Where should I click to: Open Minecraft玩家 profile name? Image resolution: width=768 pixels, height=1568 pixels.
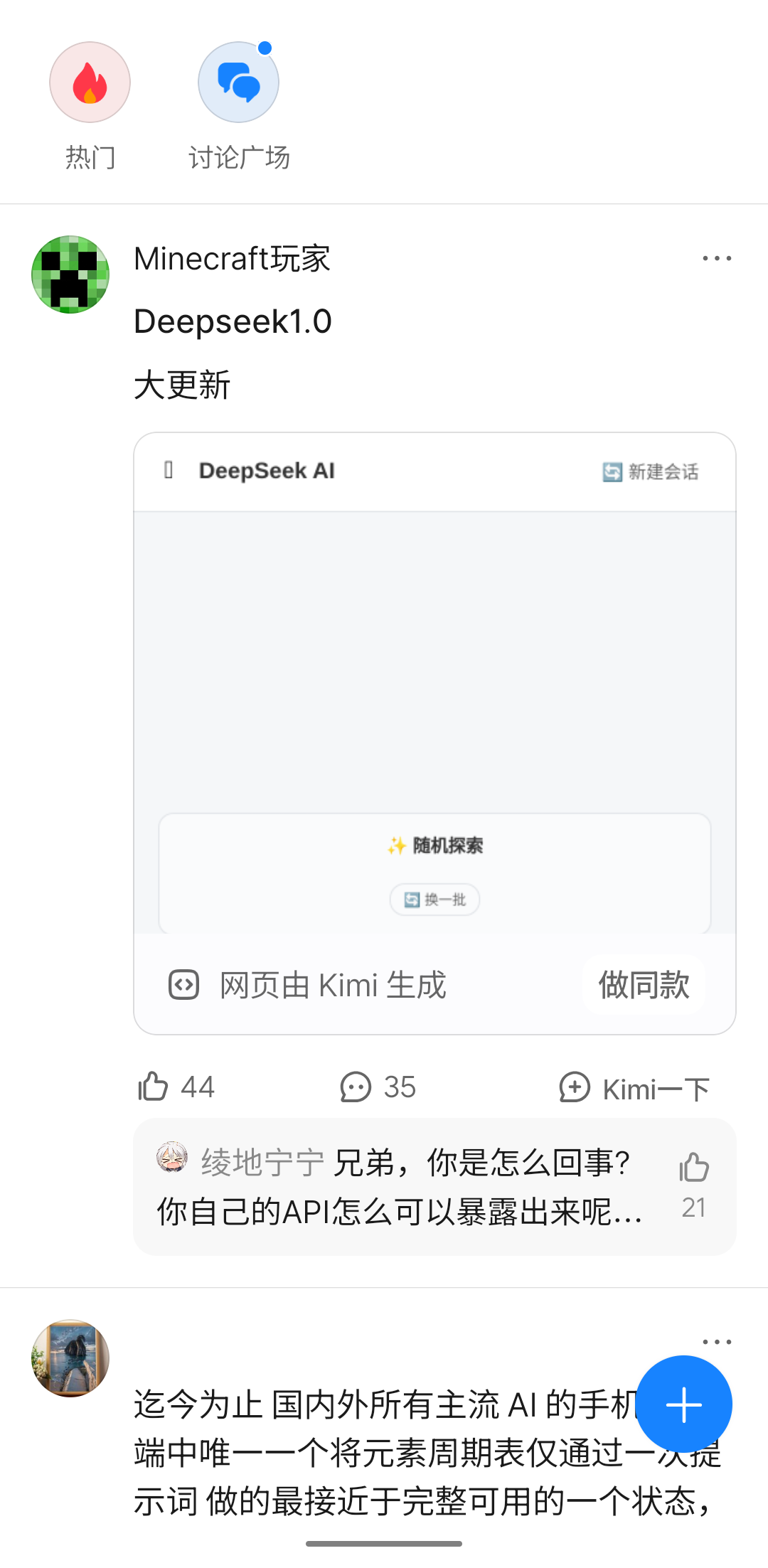pos(232,259)
